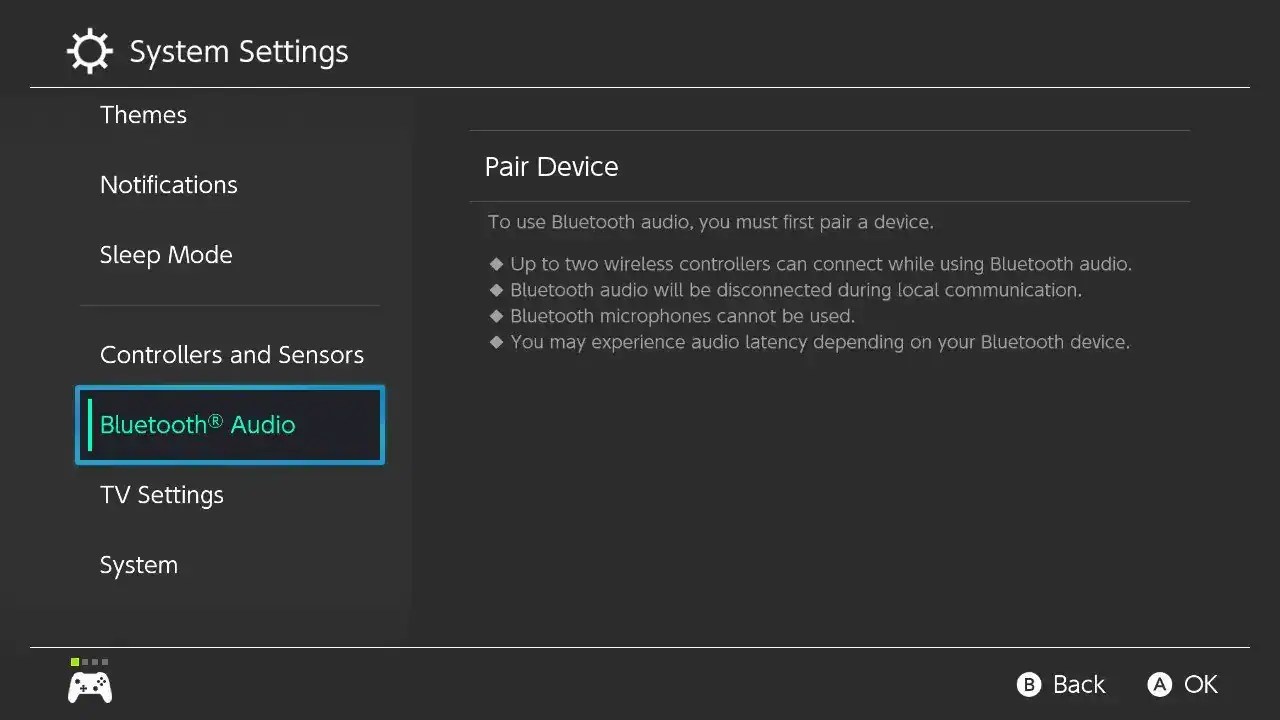Click the grayed player two LED dot
Viewport: 1280px width, 720px height.
84,661
